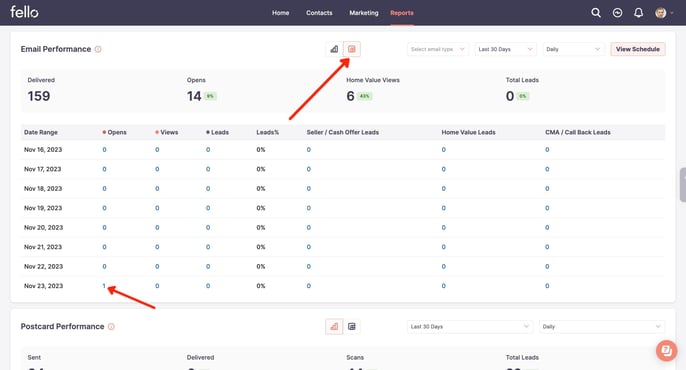Click the fello logo

coord(24,12)
